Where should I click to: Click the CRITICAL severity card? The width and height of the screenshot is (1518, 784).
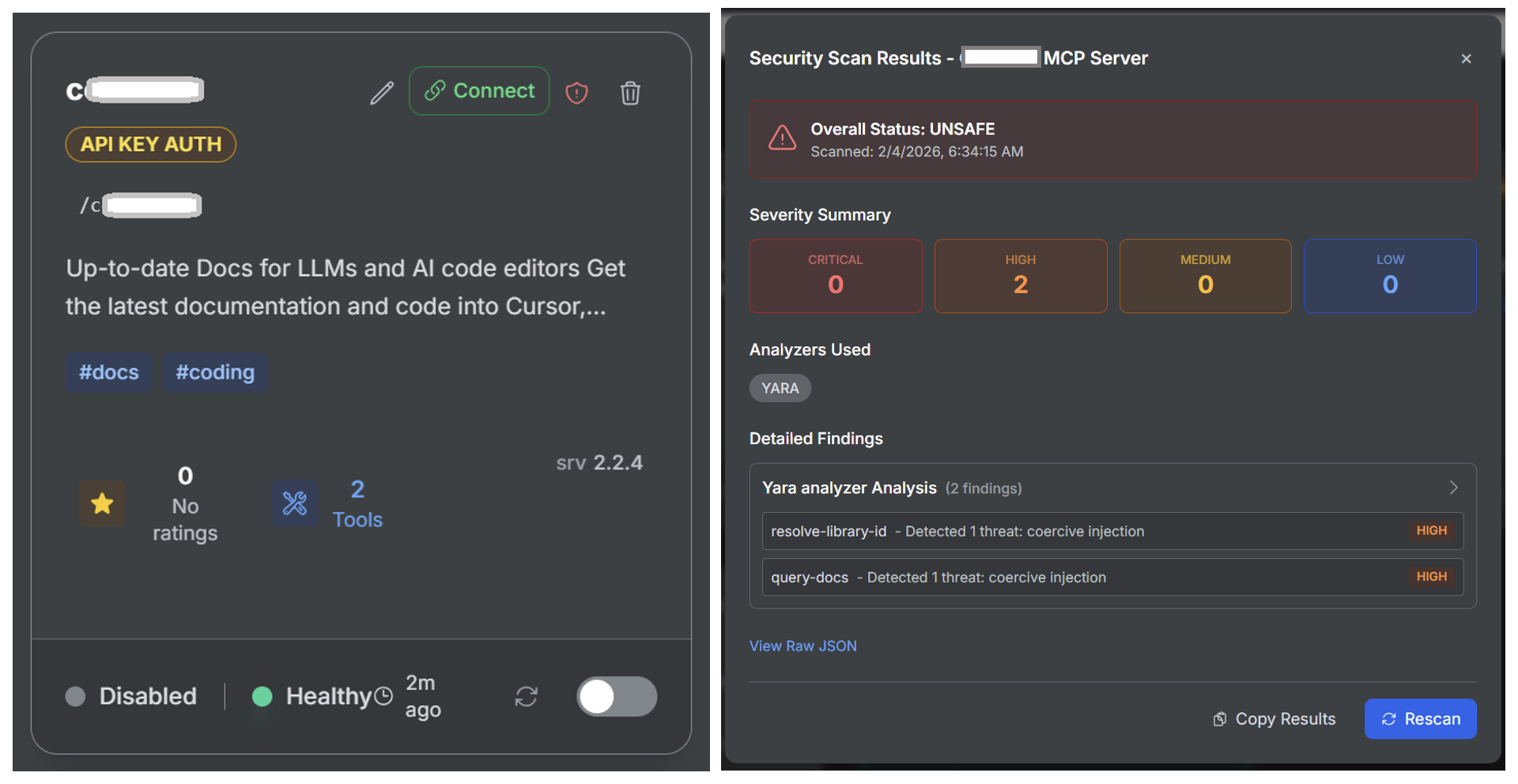click(x=836, y=276)
